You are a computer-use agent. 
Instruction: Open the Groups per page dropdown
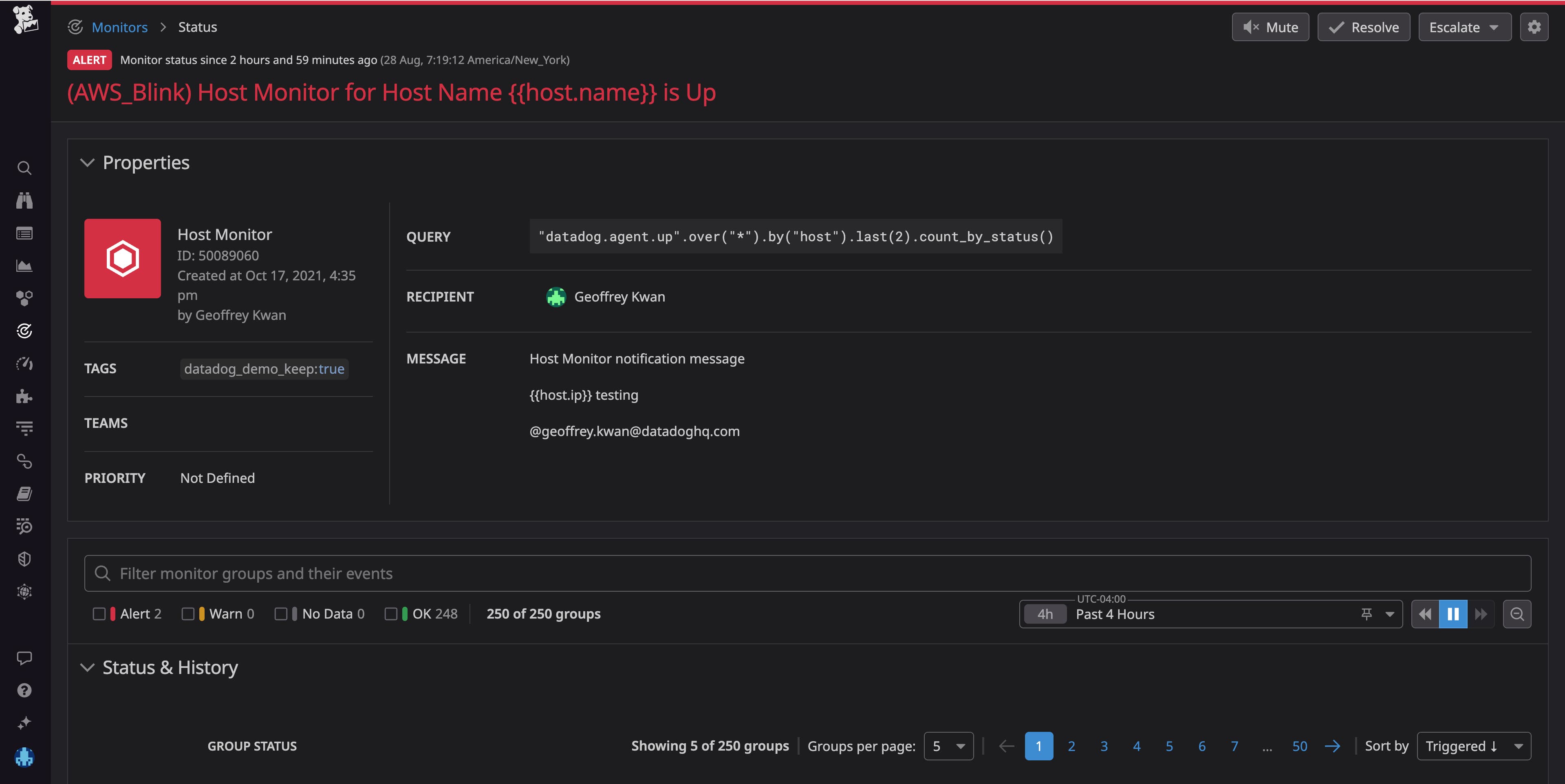click(x=948, y=747)
